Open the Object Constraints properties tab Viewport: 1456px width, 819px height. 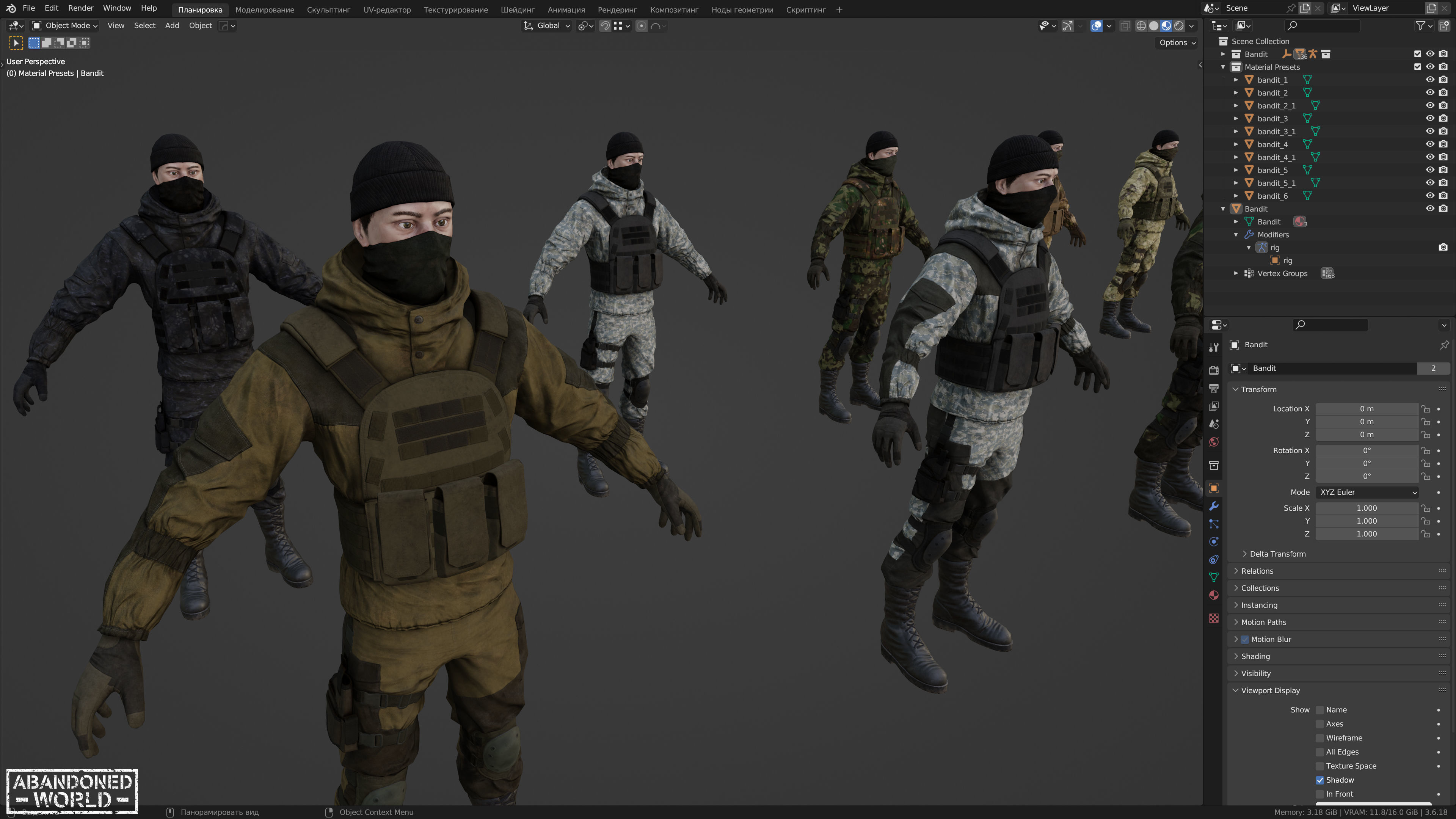click(1213, 560)
